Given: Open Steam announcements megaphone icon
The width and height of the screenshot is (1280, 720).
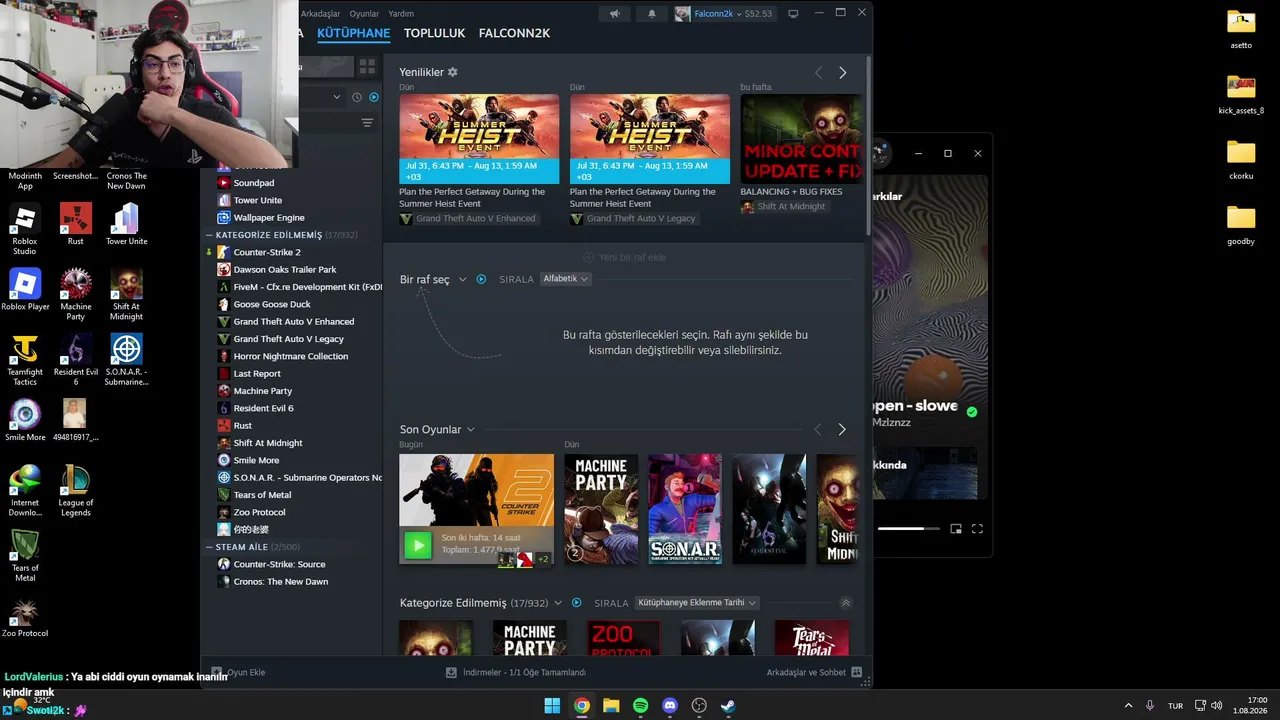Looking at the screenshot, I should [x=615, y=14].
